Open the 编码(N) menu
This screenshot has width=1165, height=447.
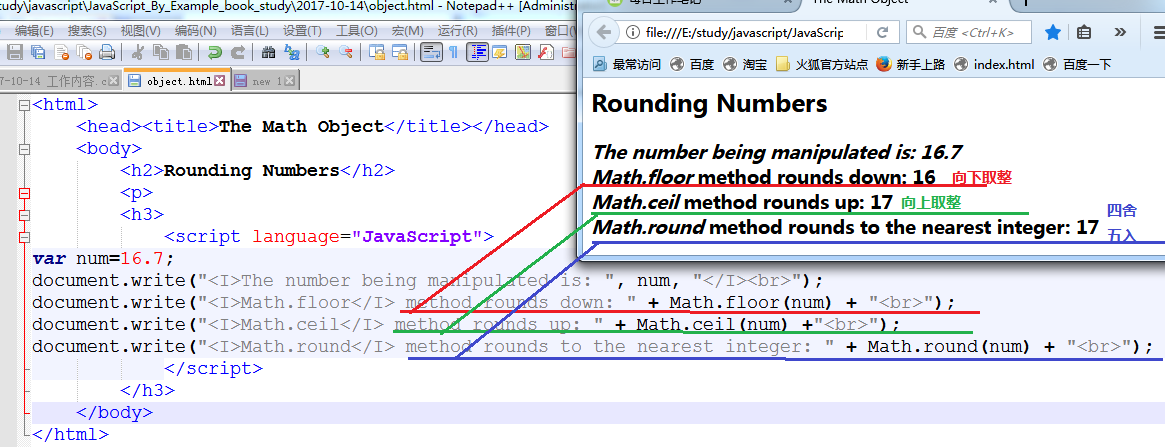click(x=195, y=30)
